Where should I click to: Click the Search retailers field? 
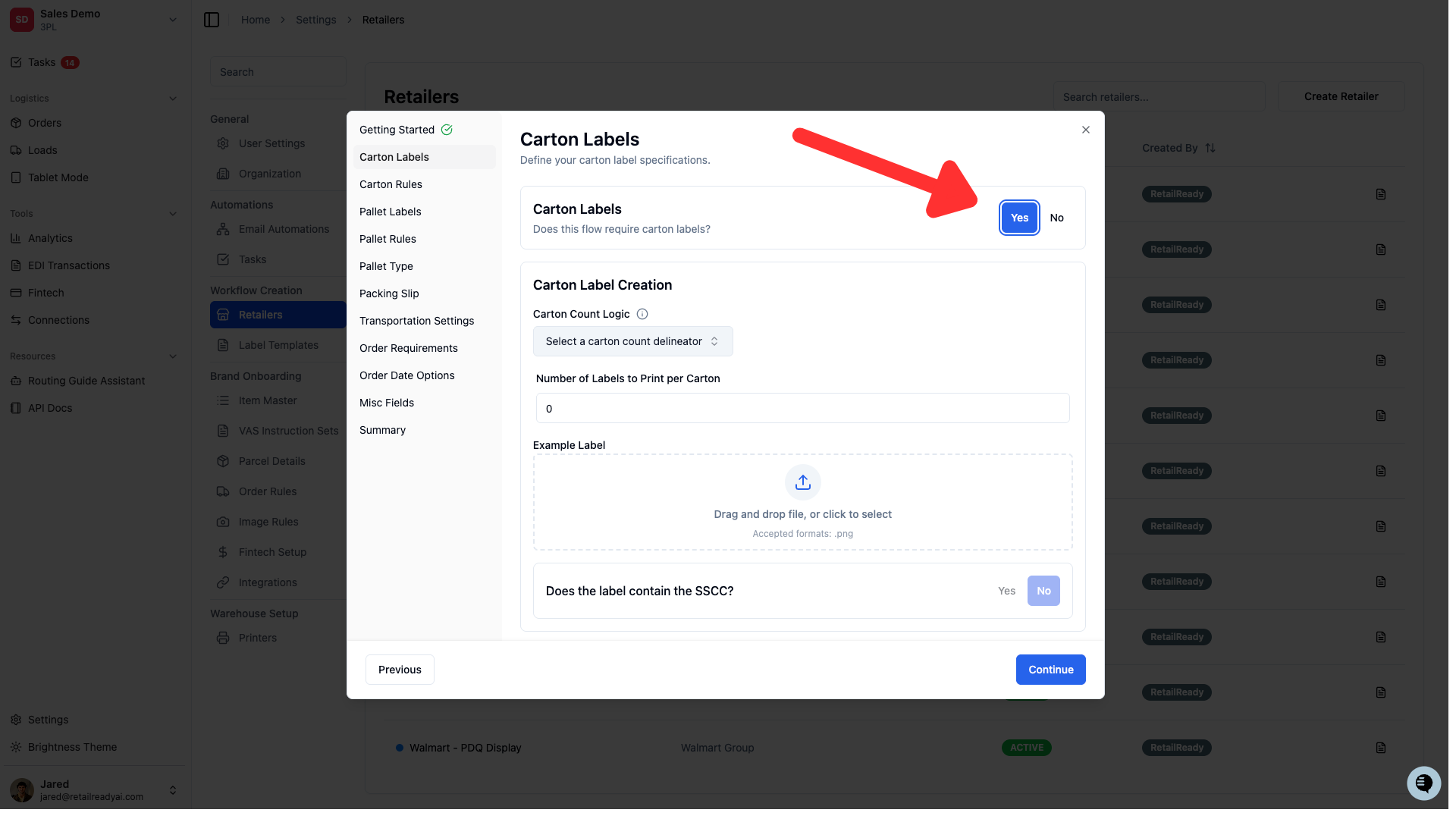(x=1158, y=97)
